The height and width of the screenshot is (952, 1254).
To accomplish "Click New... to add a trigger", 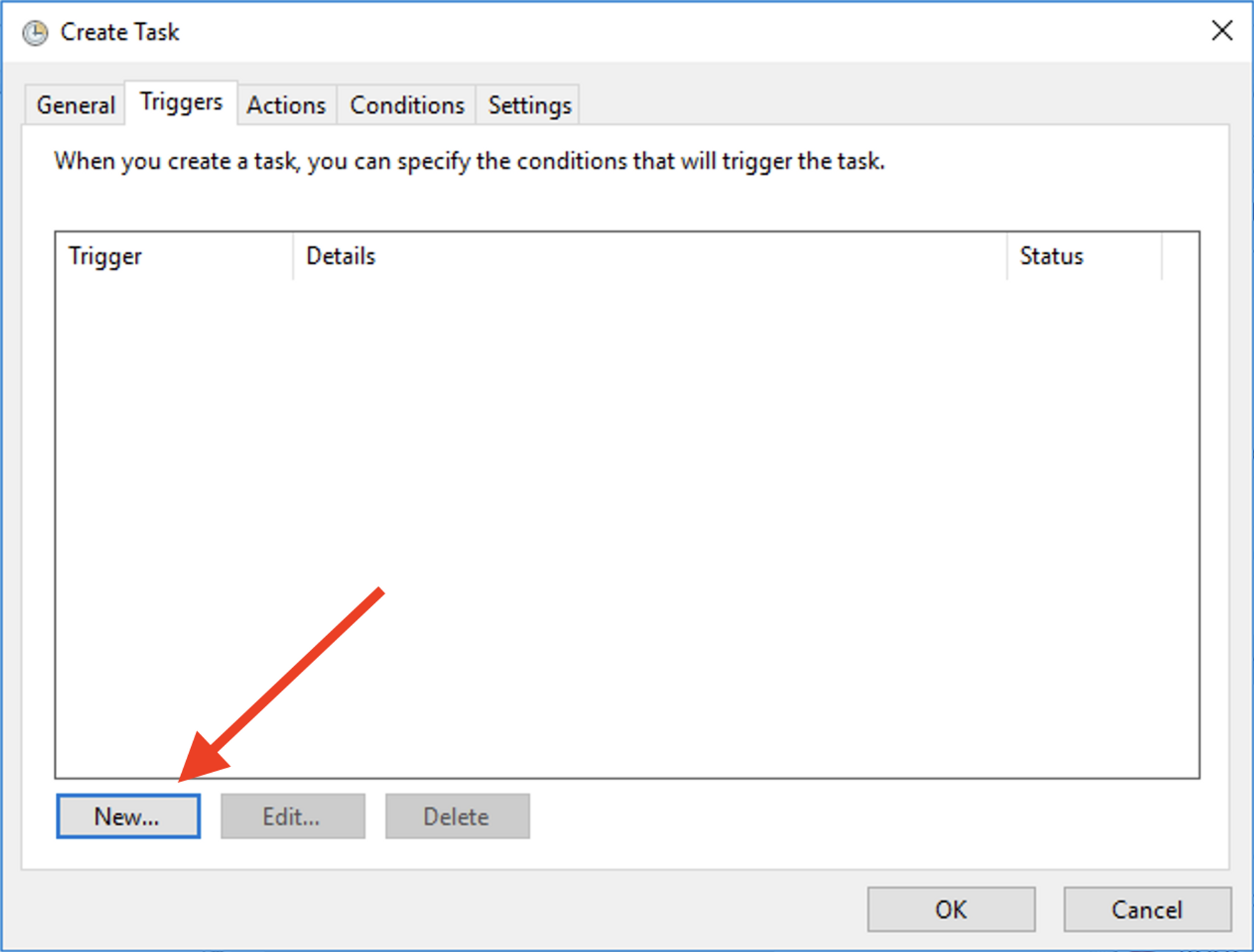I will (128, 816).
